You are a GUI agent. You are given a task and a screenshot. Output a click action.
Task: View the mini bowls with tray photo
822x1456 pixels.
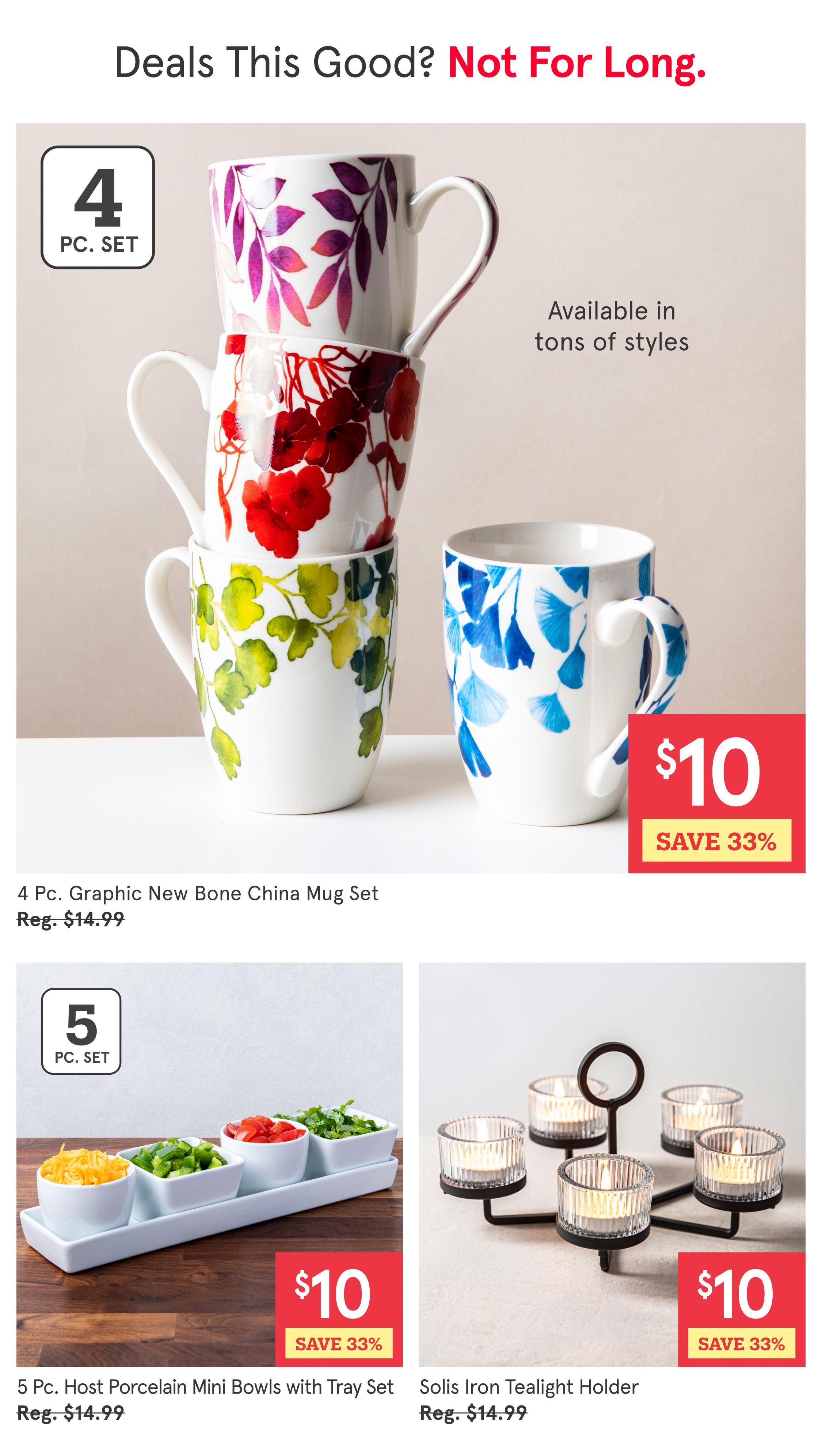coord(209,1165)
